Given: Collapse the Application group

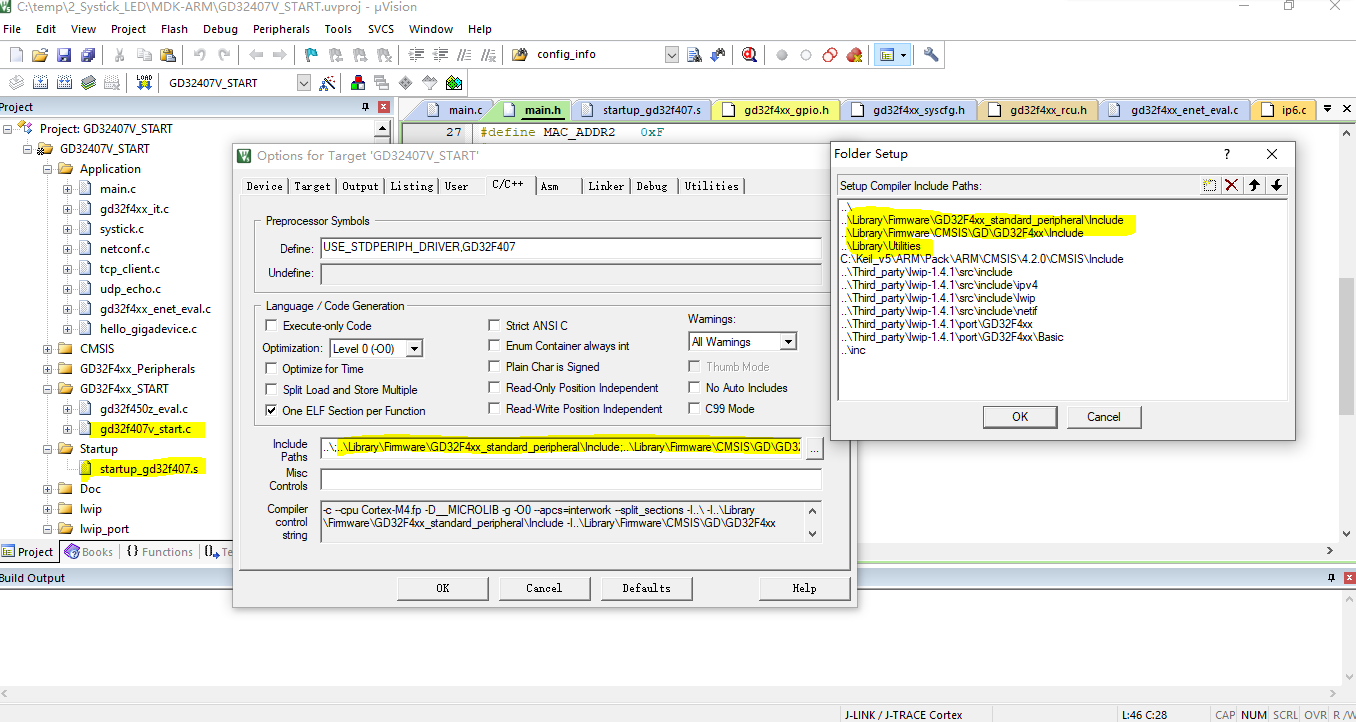Looking at the screenshot, I should 48,169.
